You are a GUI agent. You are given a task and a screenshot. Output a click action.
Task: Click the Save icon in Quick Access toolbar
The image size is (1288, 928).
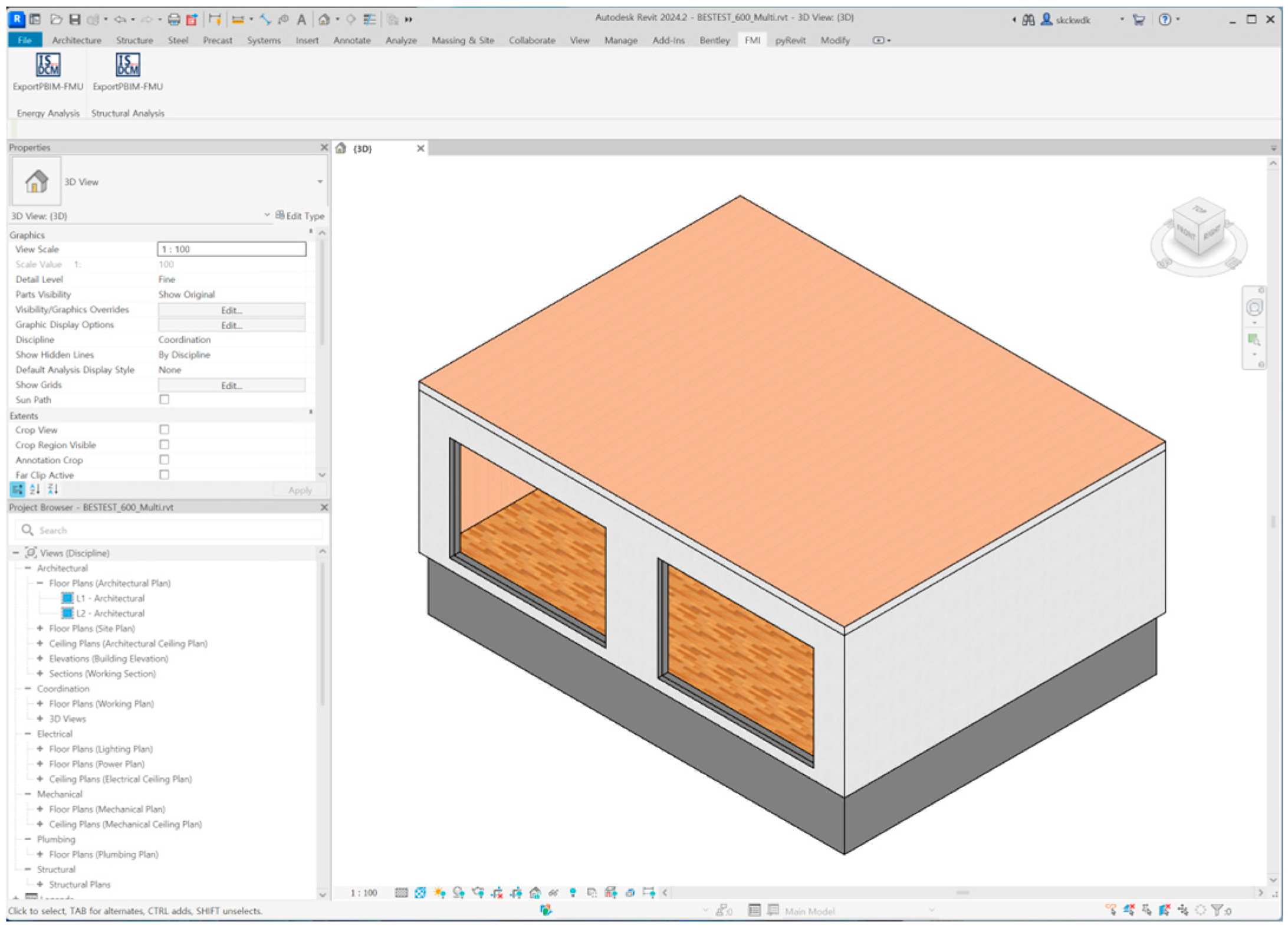pos(75,19)
